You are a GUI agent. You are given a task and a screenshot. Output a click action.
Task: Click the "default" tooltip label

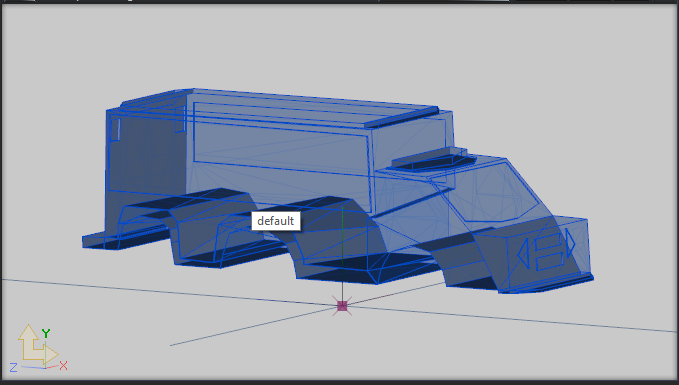pos(276,221)
